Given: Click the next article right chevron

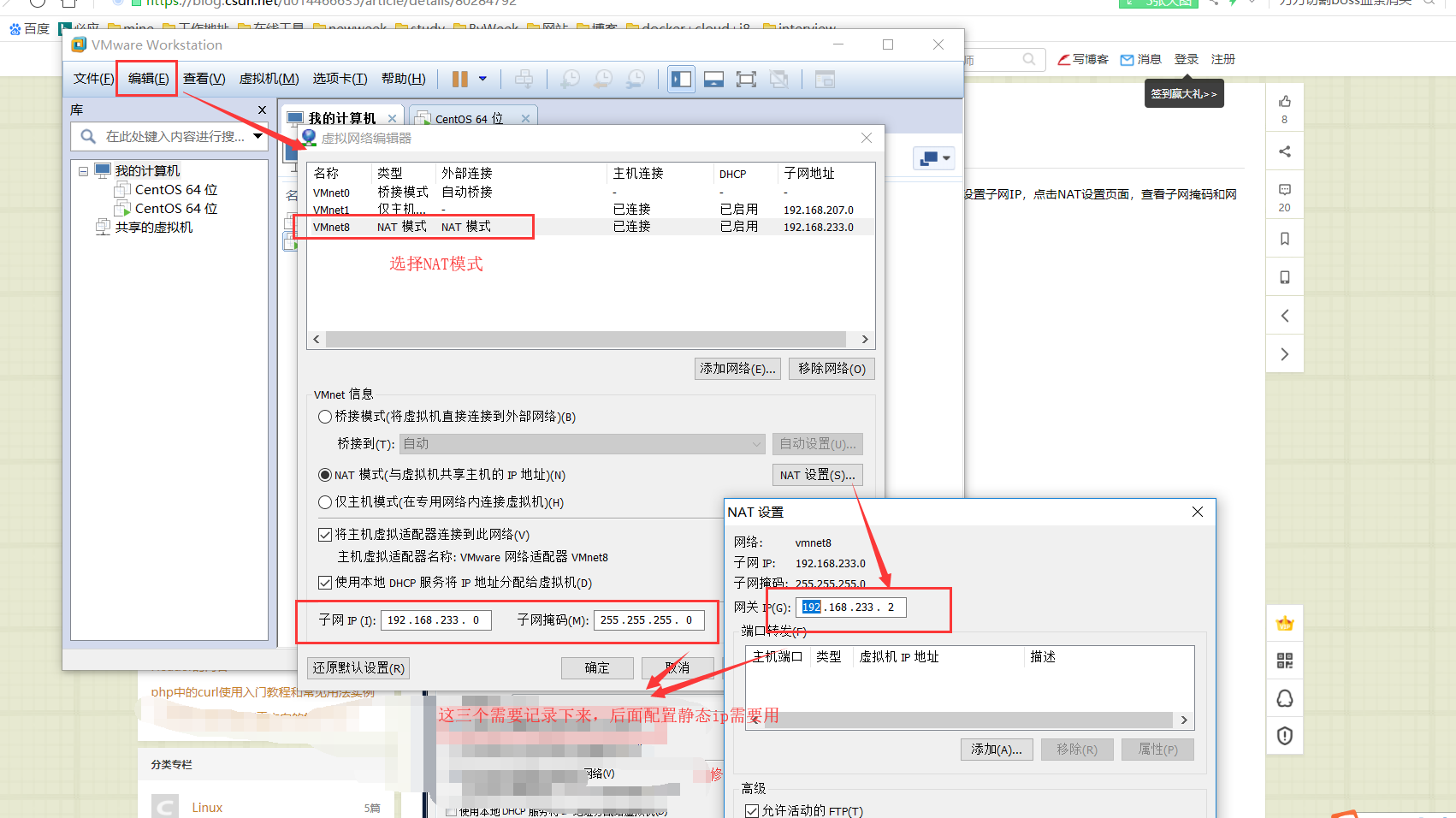Looking at the screenshot, I should point(1285,354).
